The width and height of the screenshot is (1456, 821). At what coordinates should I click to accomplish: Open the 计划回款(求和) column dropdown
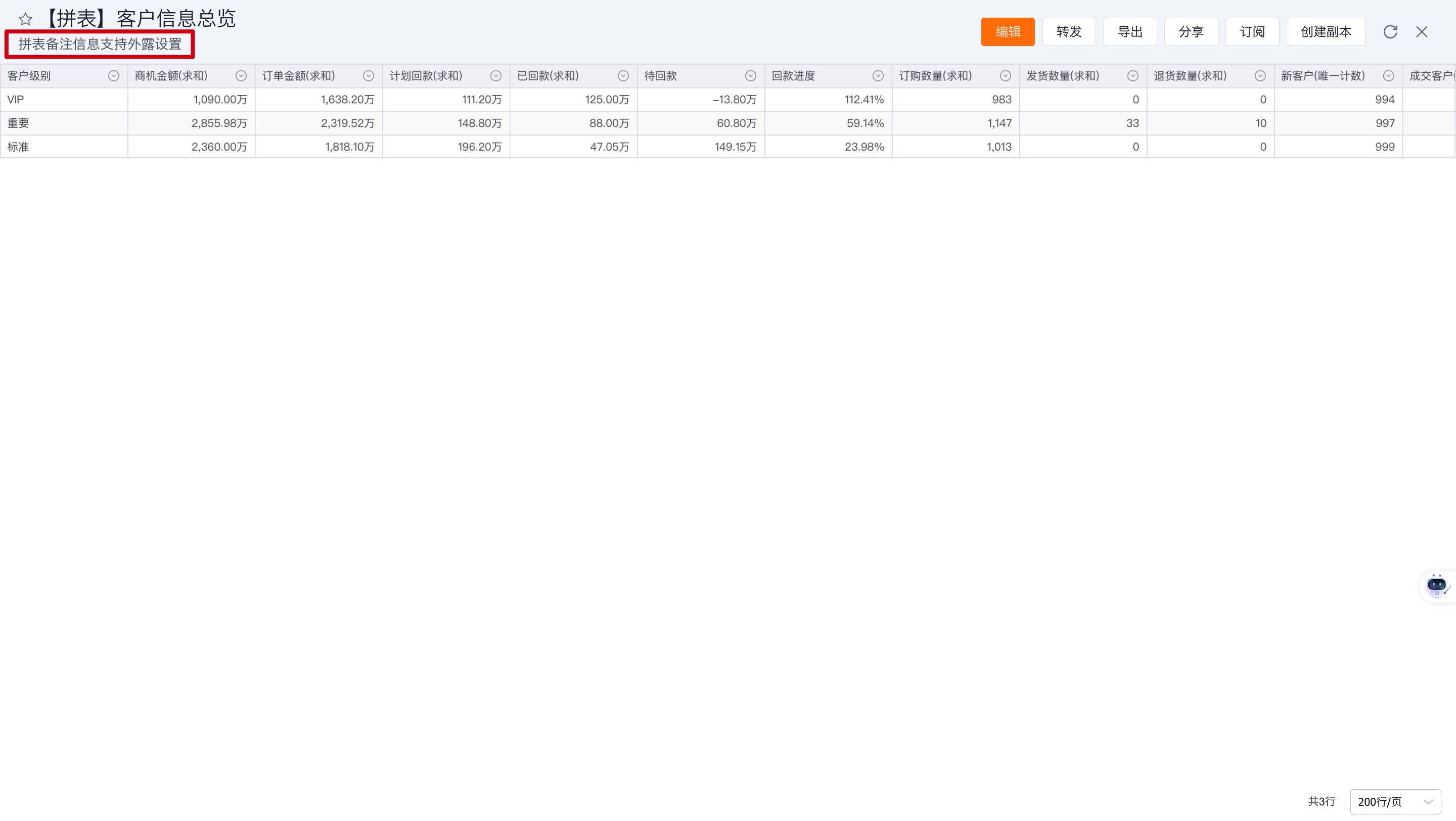click(495, 76)
